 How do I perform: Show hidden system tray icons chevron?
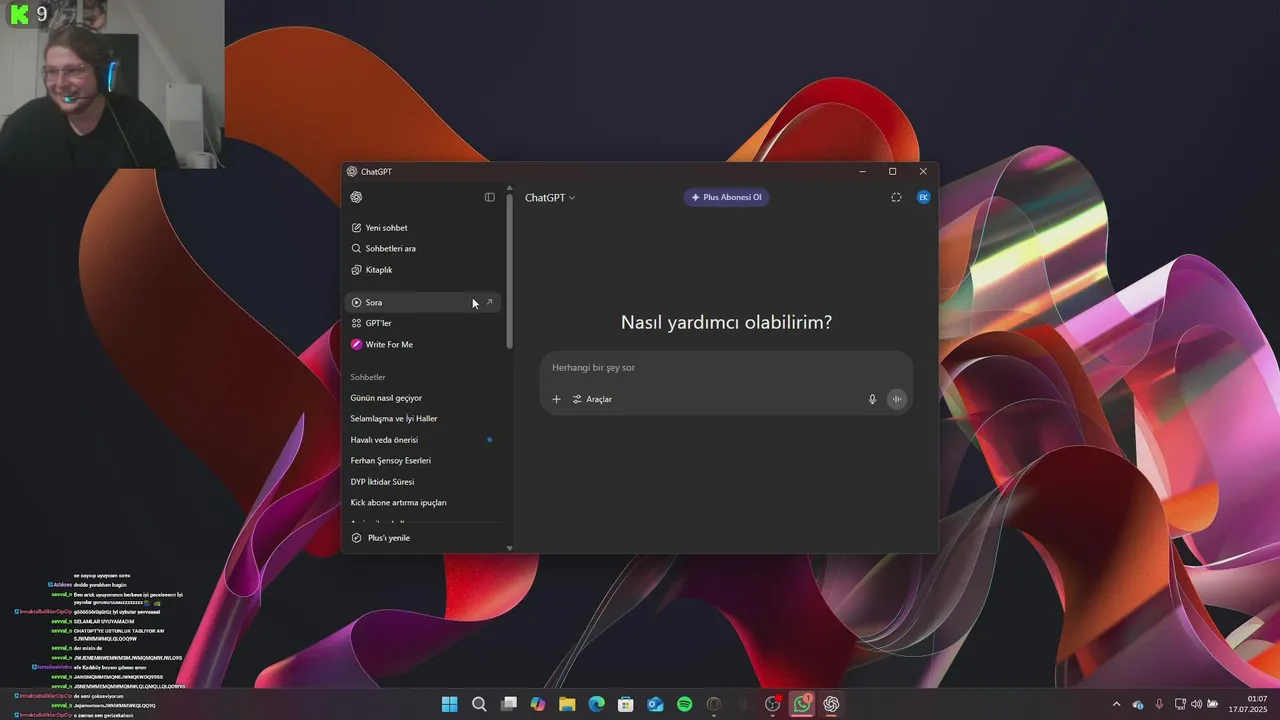click(1116, 704)
